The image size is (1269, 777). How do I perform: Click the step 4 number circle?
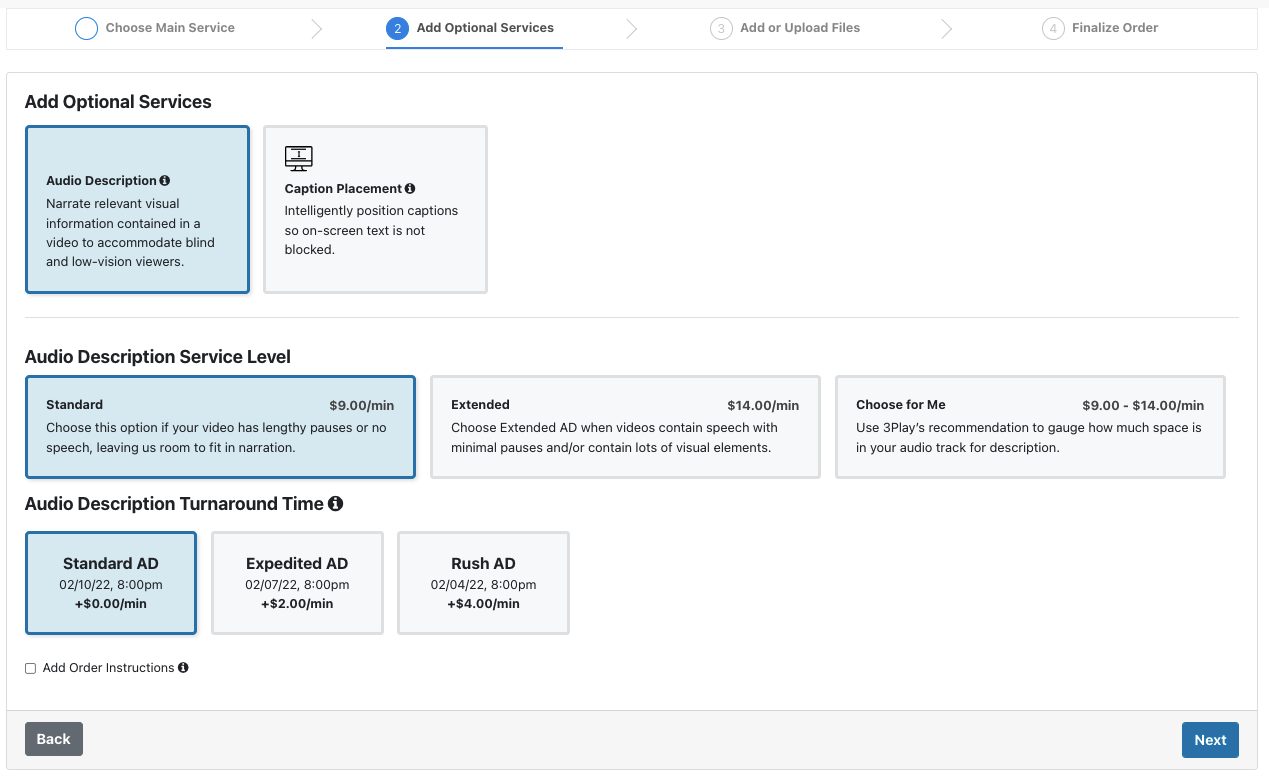pos(1052,29)
